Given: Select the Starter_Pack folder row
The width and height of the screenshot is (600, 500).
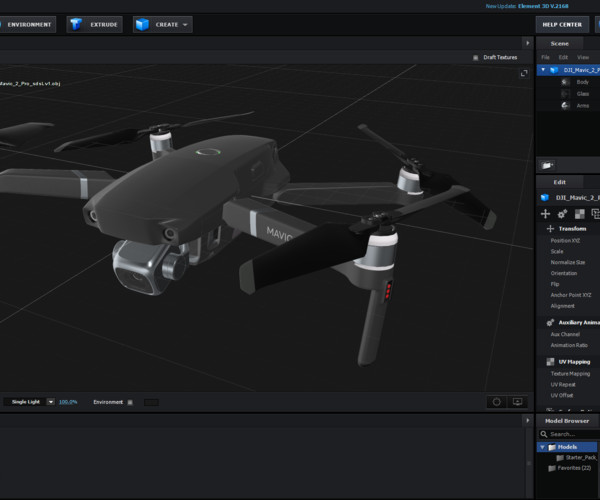Looking at the screenshot, I should (x=568, y=458).
